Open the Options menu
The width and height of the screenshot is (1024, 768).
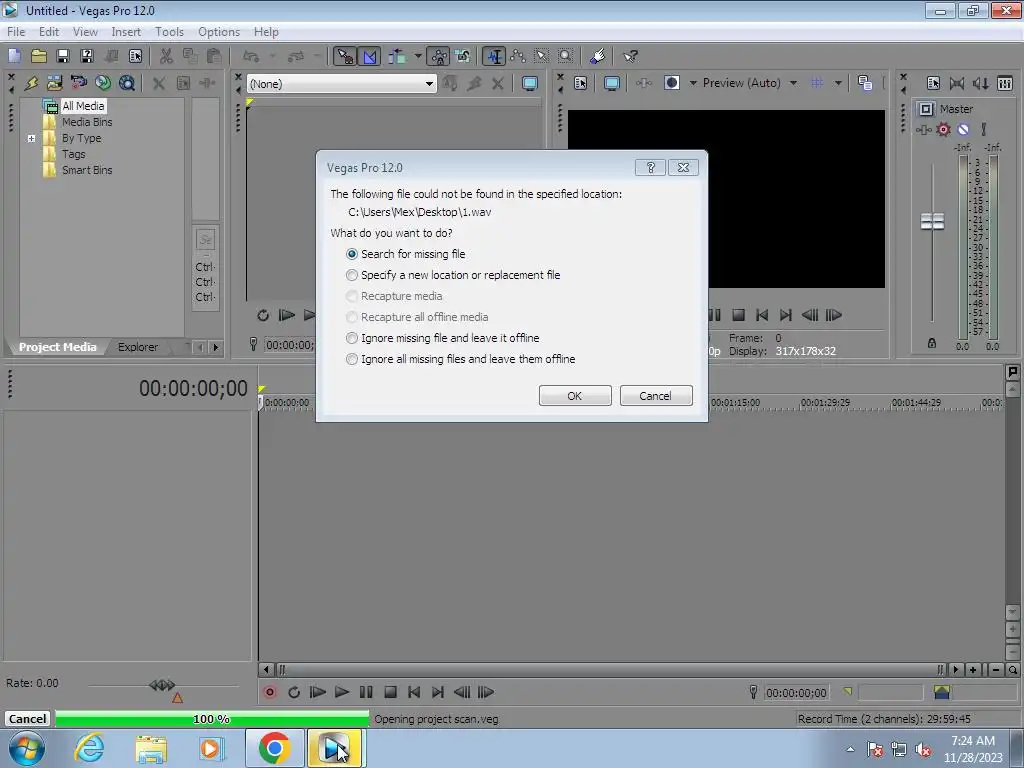coord(219,31)
